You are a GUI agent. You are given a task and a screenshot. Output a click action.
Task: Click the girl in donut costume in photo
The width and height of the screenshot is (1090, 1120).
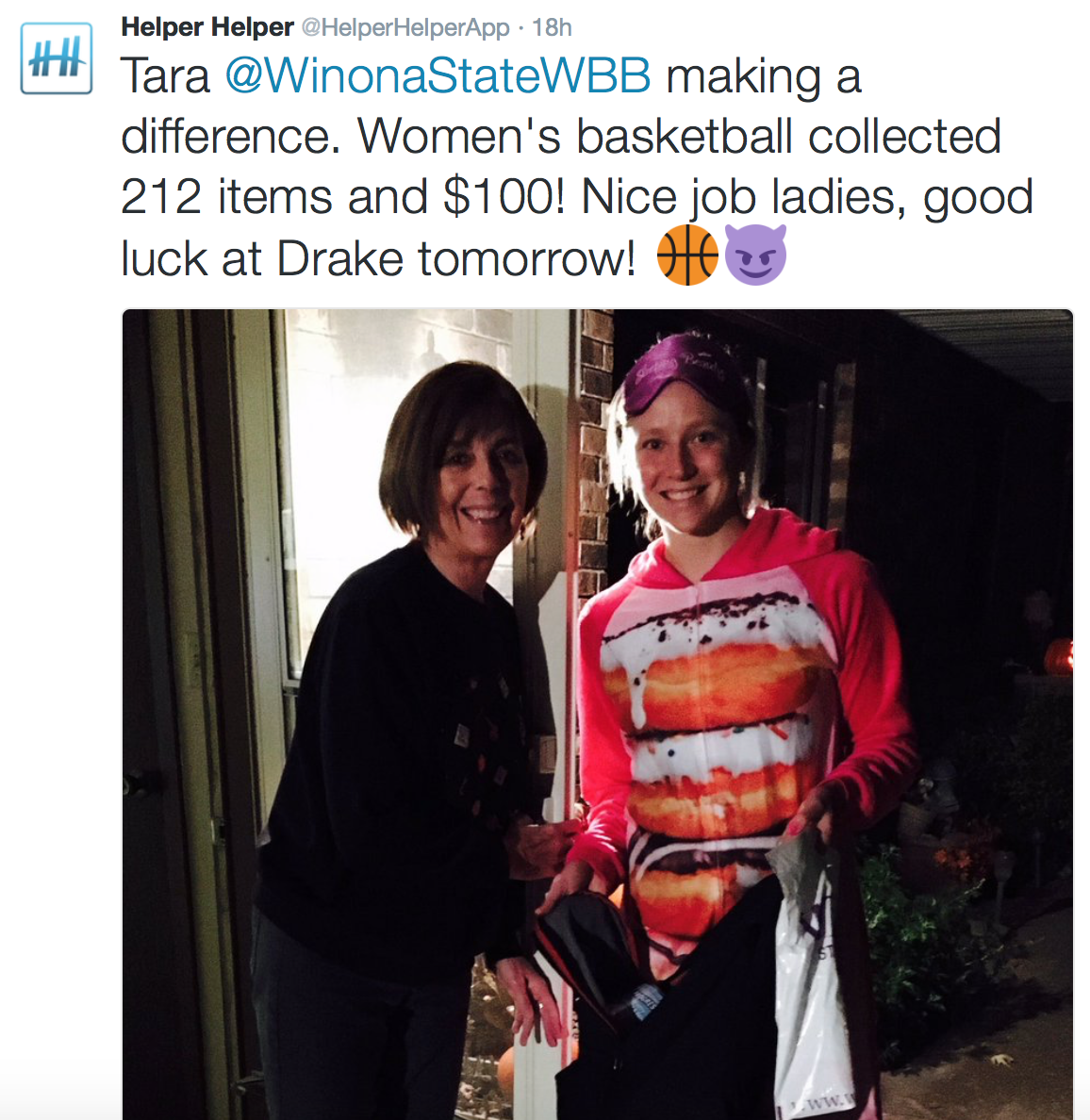click(x=743, y=715)
